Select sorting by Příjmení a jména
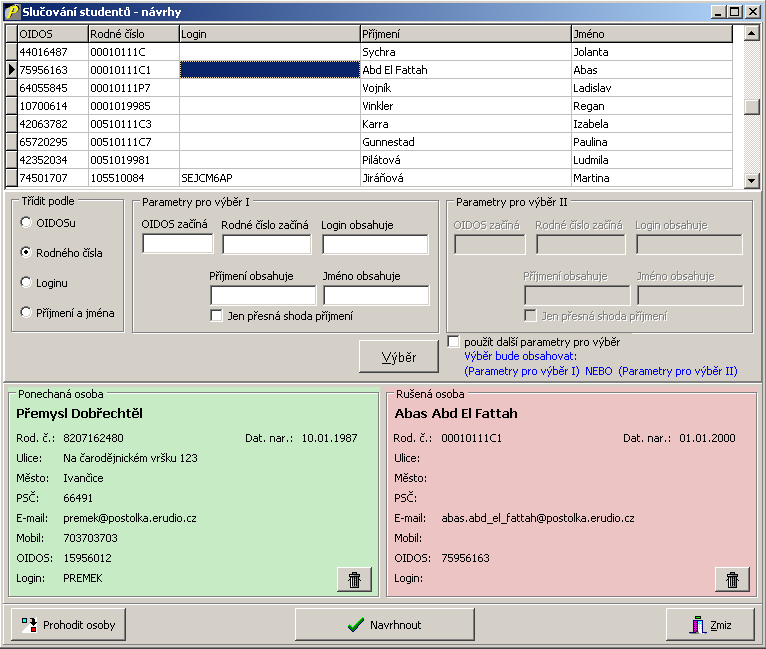Screen dimensions: 766x649 [x=27, y=313]
